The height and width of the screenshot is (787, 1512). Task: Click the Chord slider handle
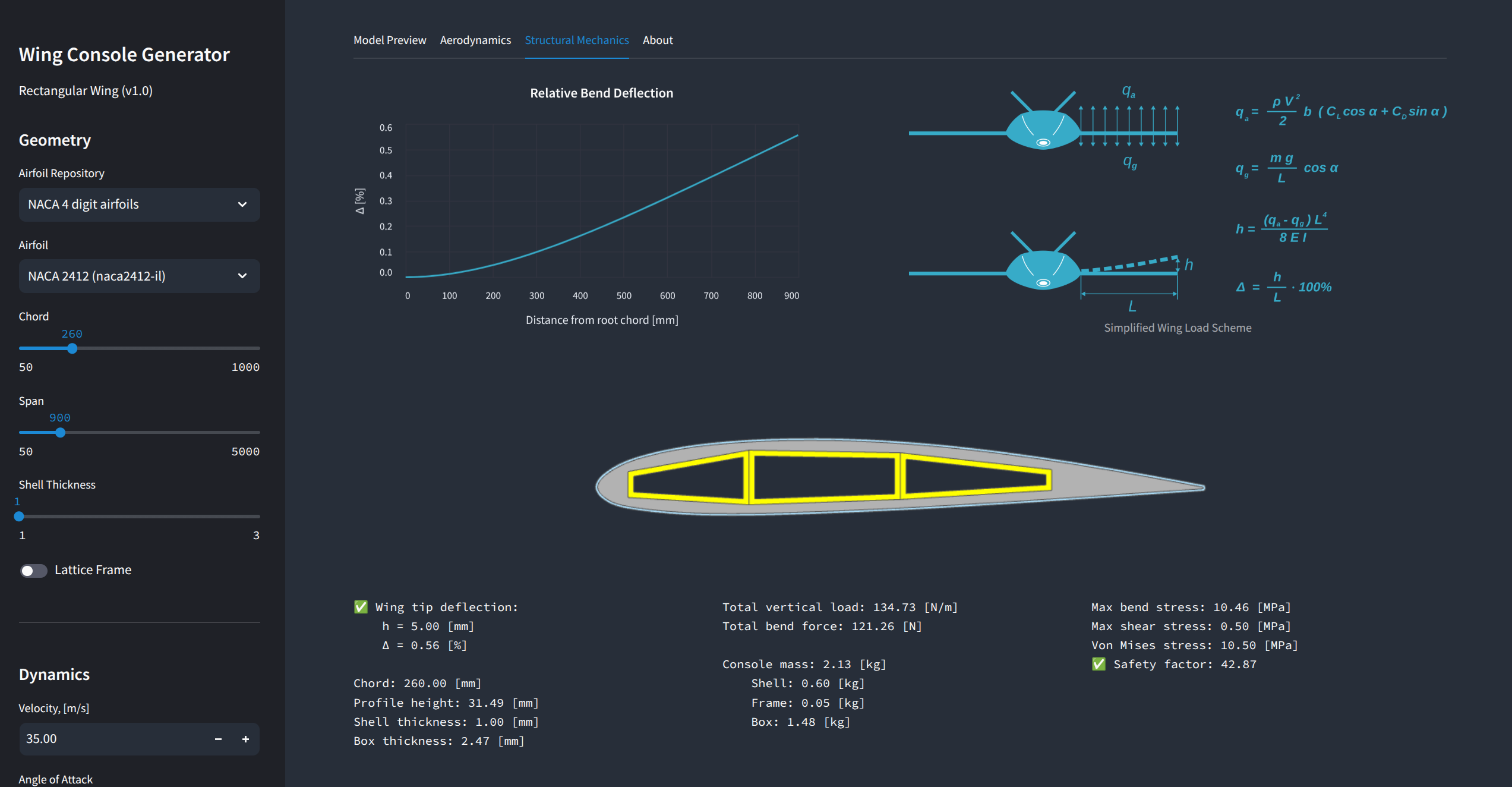pos(72,348)
